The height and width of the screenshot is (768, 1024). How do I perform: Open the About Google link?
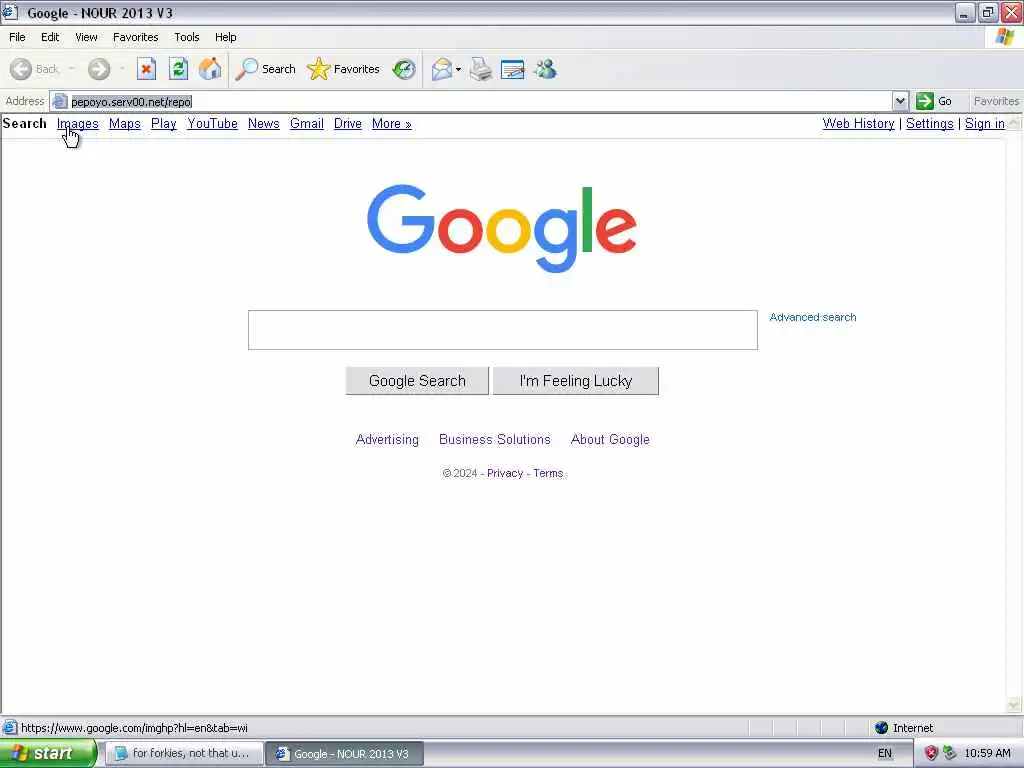coord(611,440)
